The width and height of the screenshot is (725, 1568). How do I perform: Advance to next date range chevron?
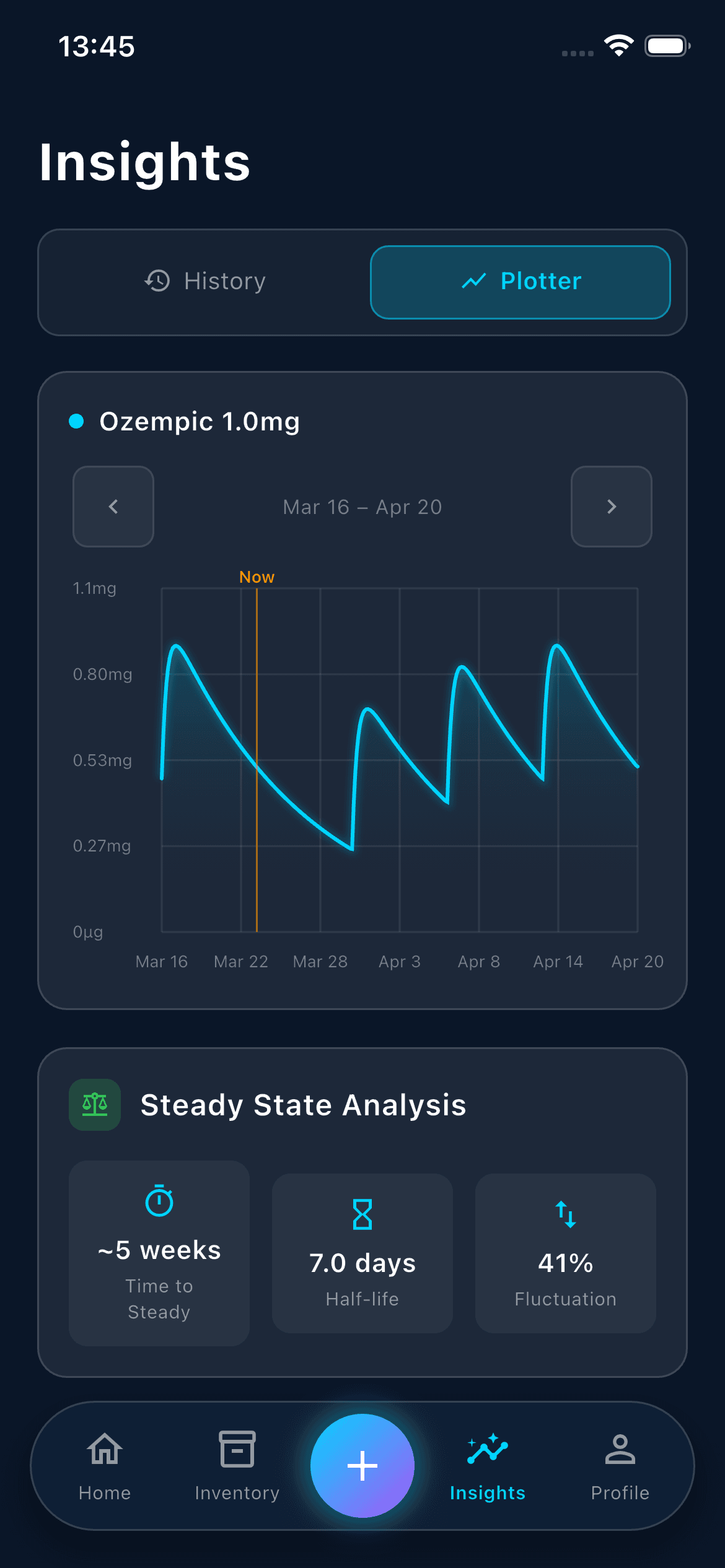[612, 507]
